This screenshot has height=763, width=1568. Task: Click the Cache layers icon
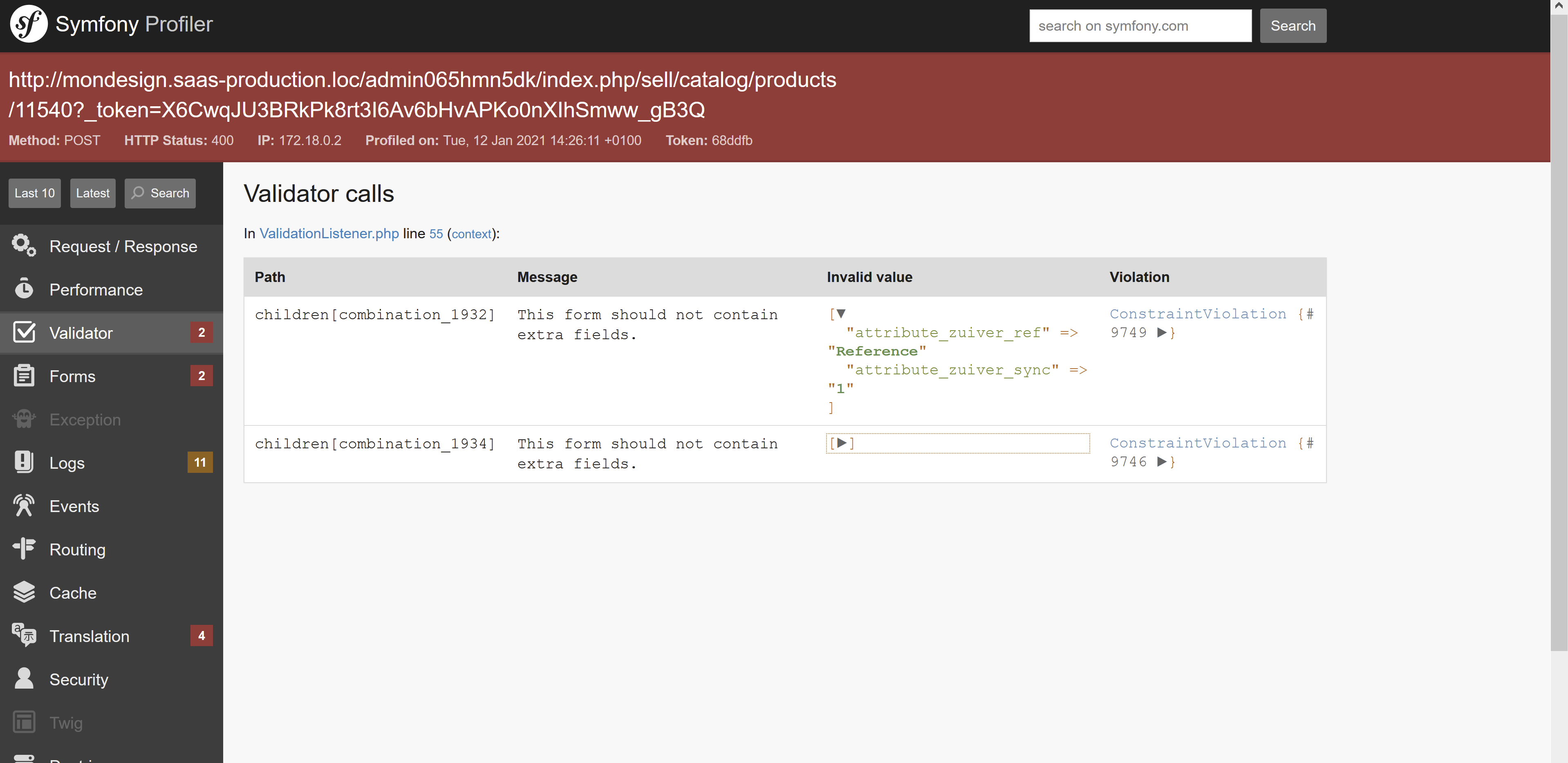tap(24, 591)
